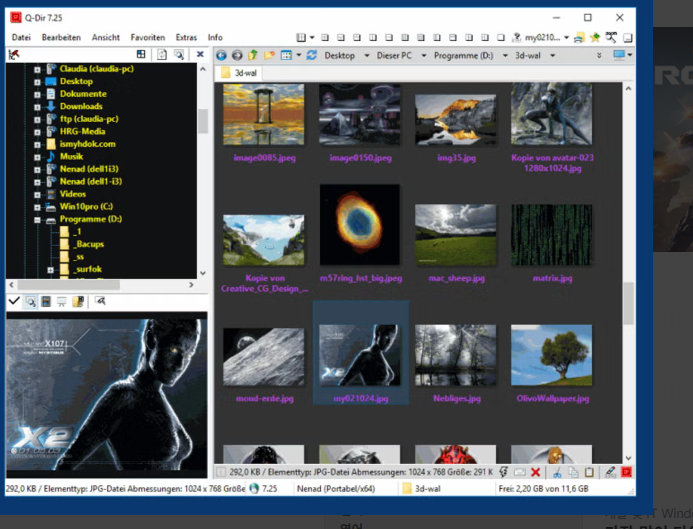Open the dropdown arrow after 3d-wal breadcrumb
693x529 pixels.
click(552, 56)
